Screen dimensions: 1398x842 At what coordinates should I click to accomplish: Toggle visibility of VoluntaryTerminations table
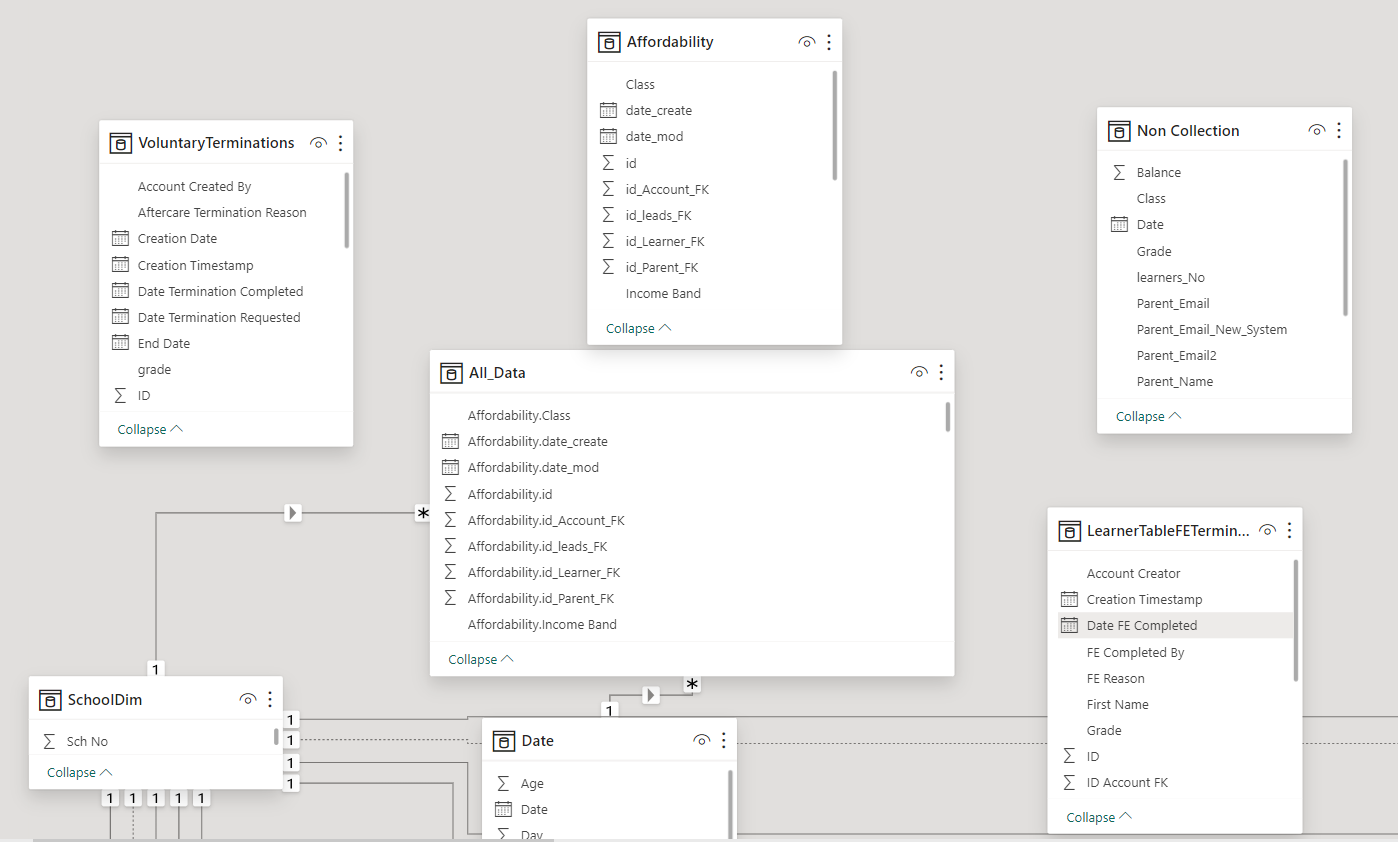(x=318, y=143)
